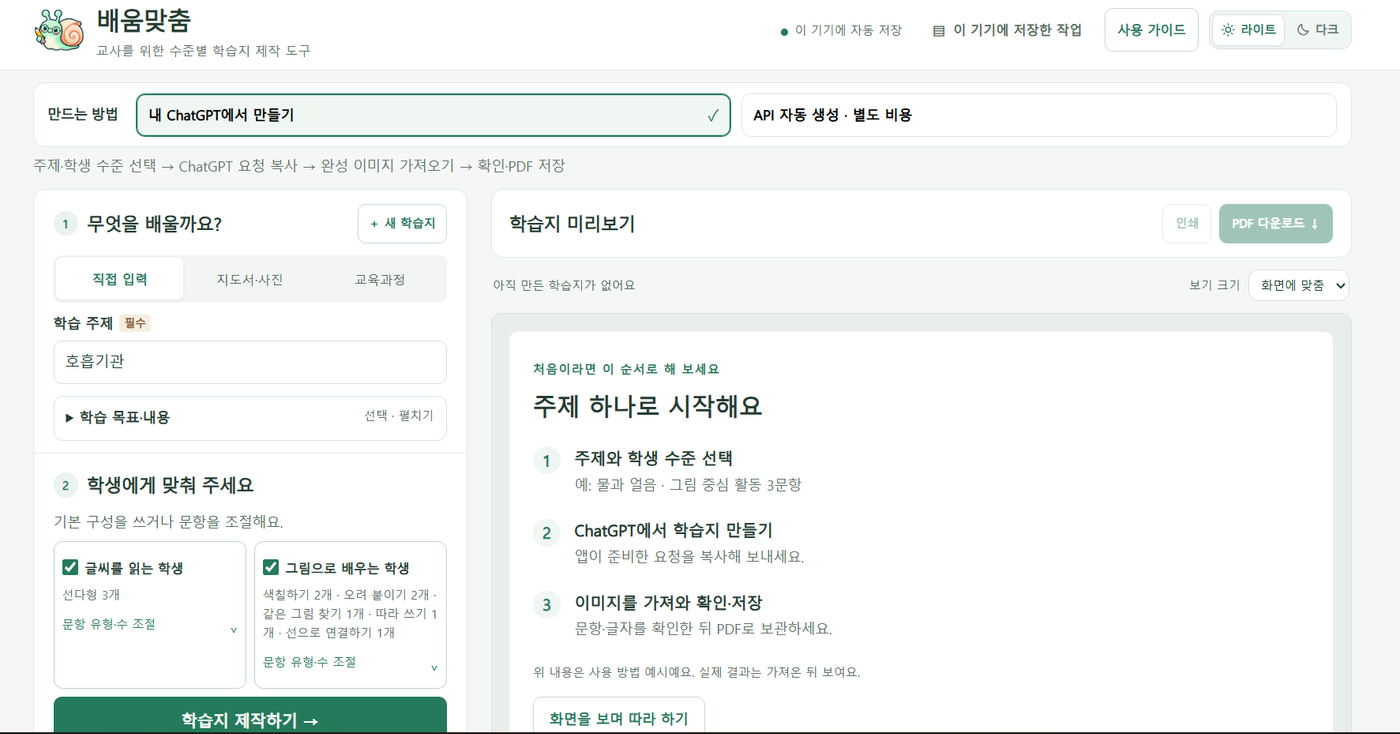Click the 무엇을 배울까요? heading
Viewport: 1400px width, 734px height.
[x=155, y=224]
